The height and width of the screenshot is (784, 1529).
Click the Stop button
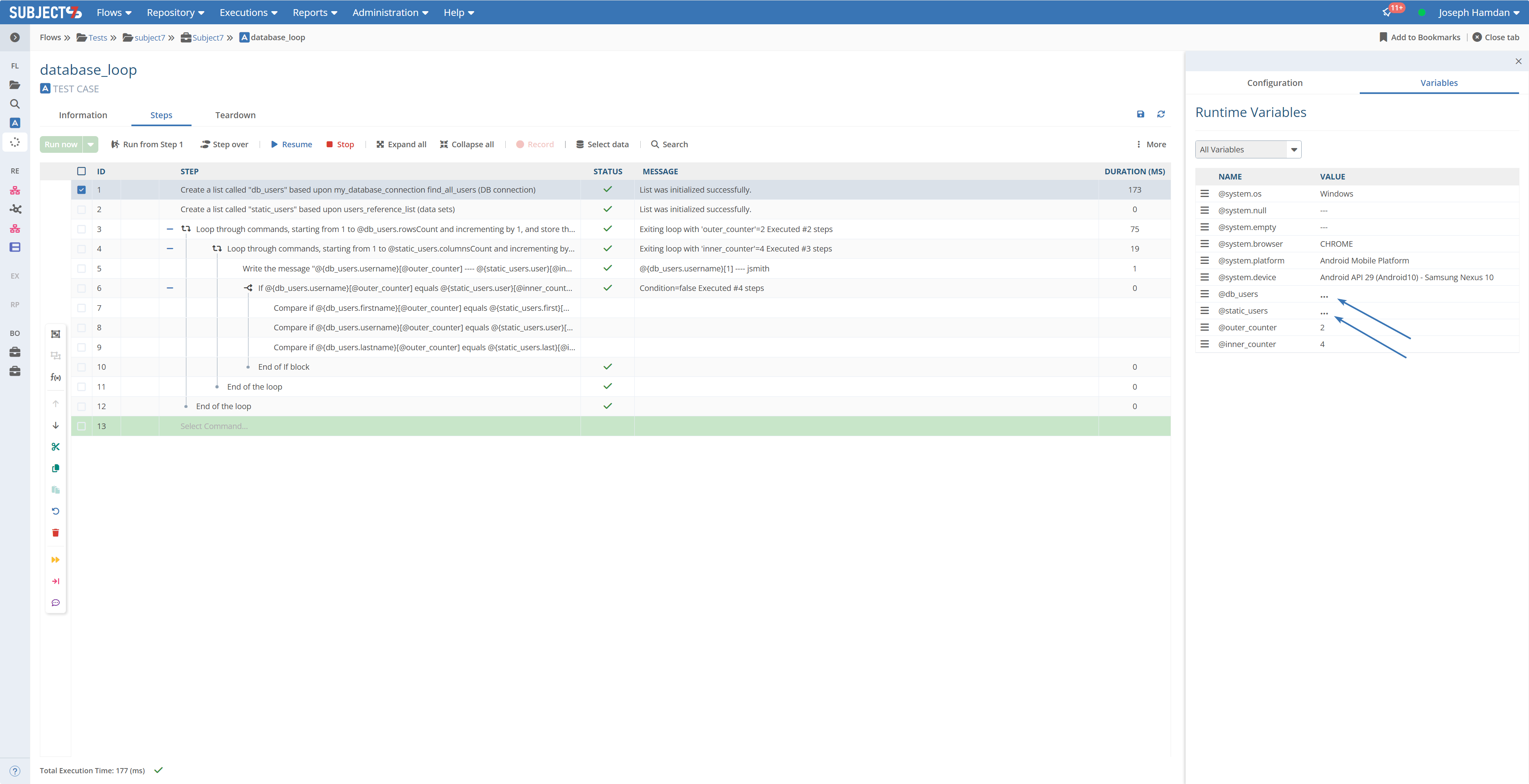(340, 144)
